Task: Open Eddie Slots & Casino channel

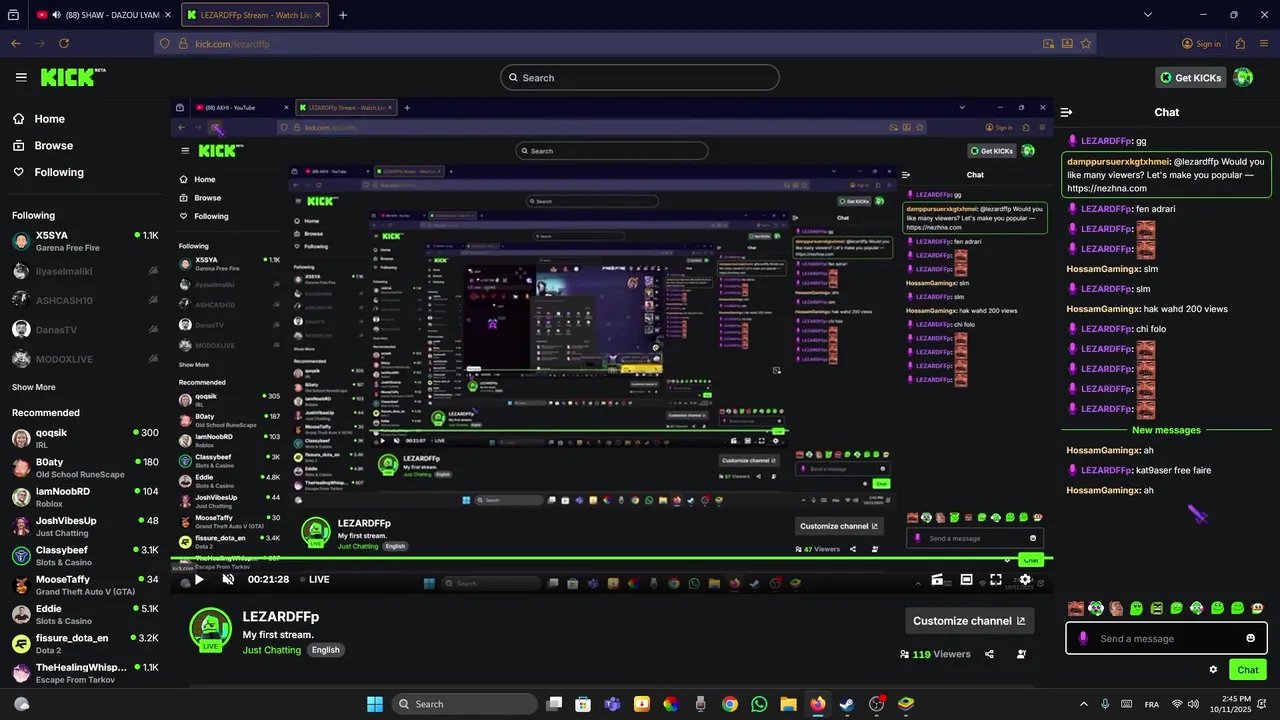Action: [x=85, y=614]
